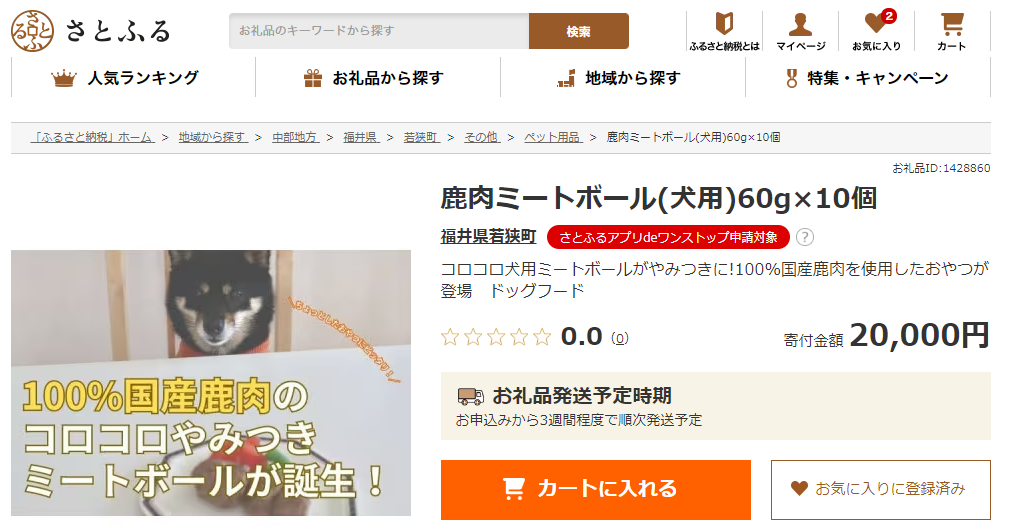Viewport: 1009px width, 526px height.
Task: Click the question mark help icon
Action: (x=804, y=237)
